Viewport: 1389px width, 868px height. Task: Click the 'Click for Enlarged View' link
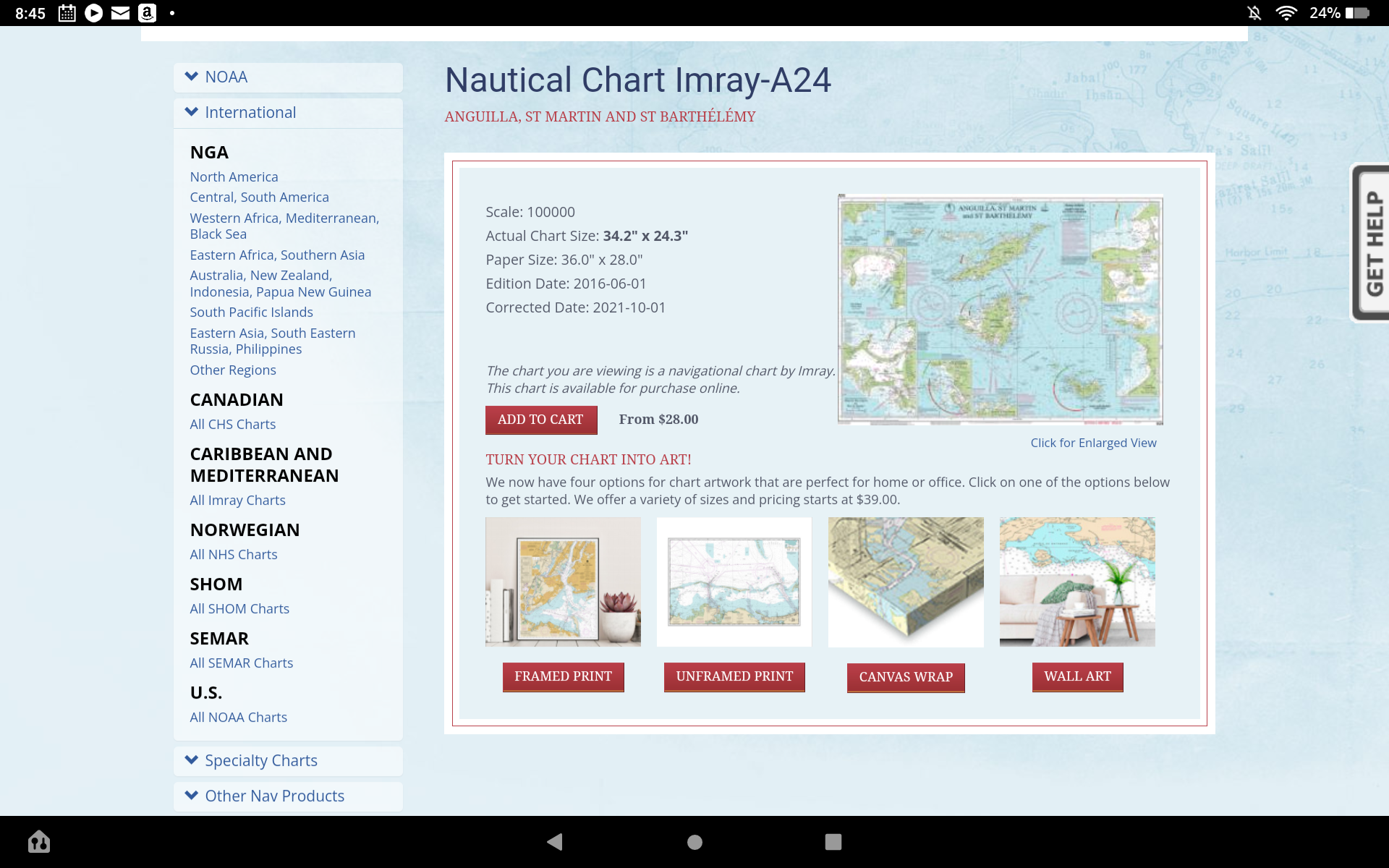[1093, 443]
